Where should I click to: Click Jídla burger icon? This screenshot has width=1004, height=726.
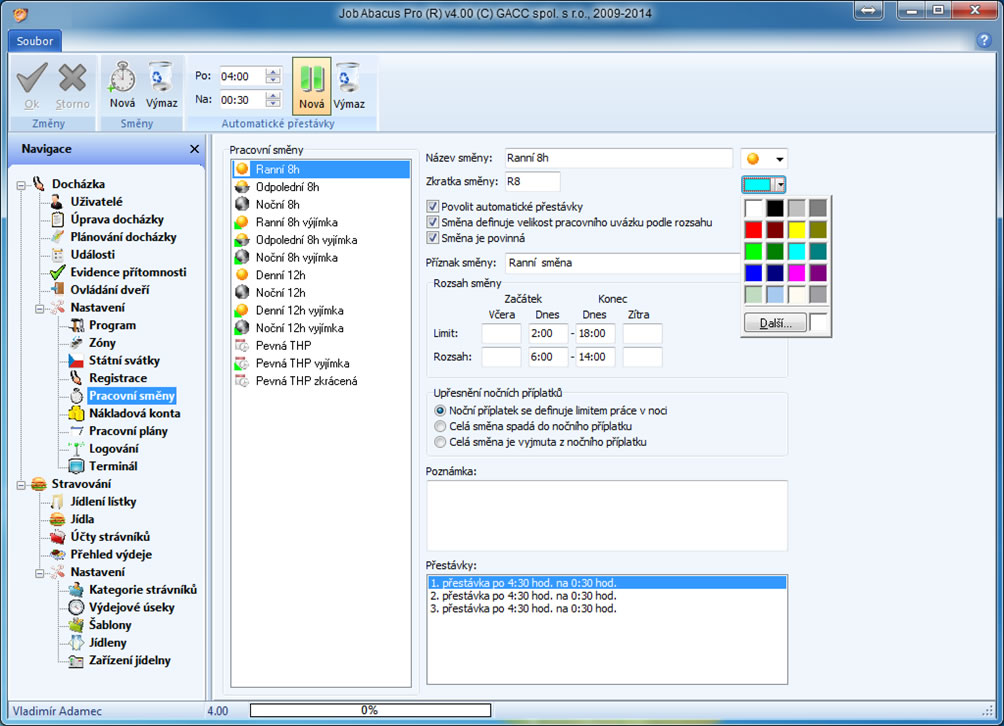pyautogui.click(x=57, y=519)
